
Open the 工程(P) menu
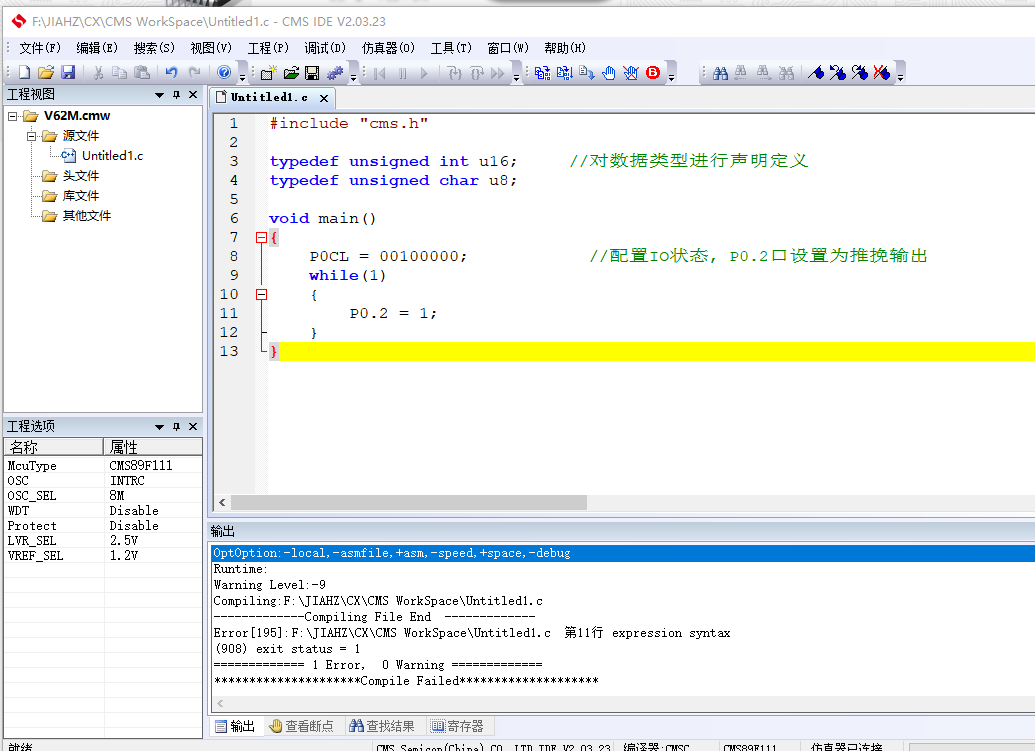(x=268, y=48)
